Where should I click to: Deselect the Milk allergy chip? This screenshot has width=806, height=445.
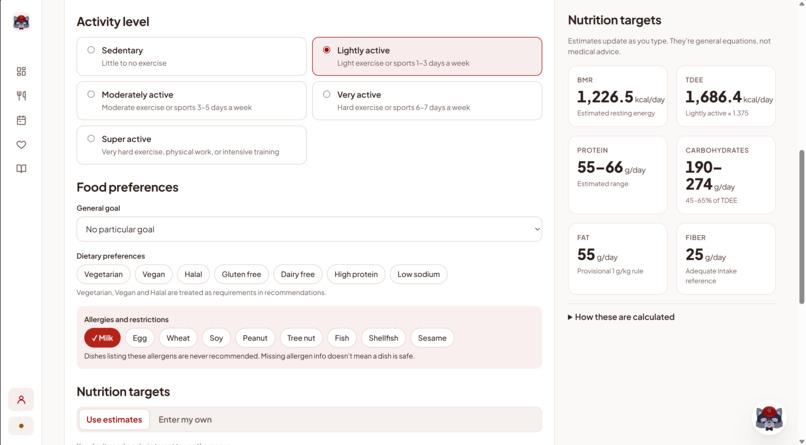(102, 338)
